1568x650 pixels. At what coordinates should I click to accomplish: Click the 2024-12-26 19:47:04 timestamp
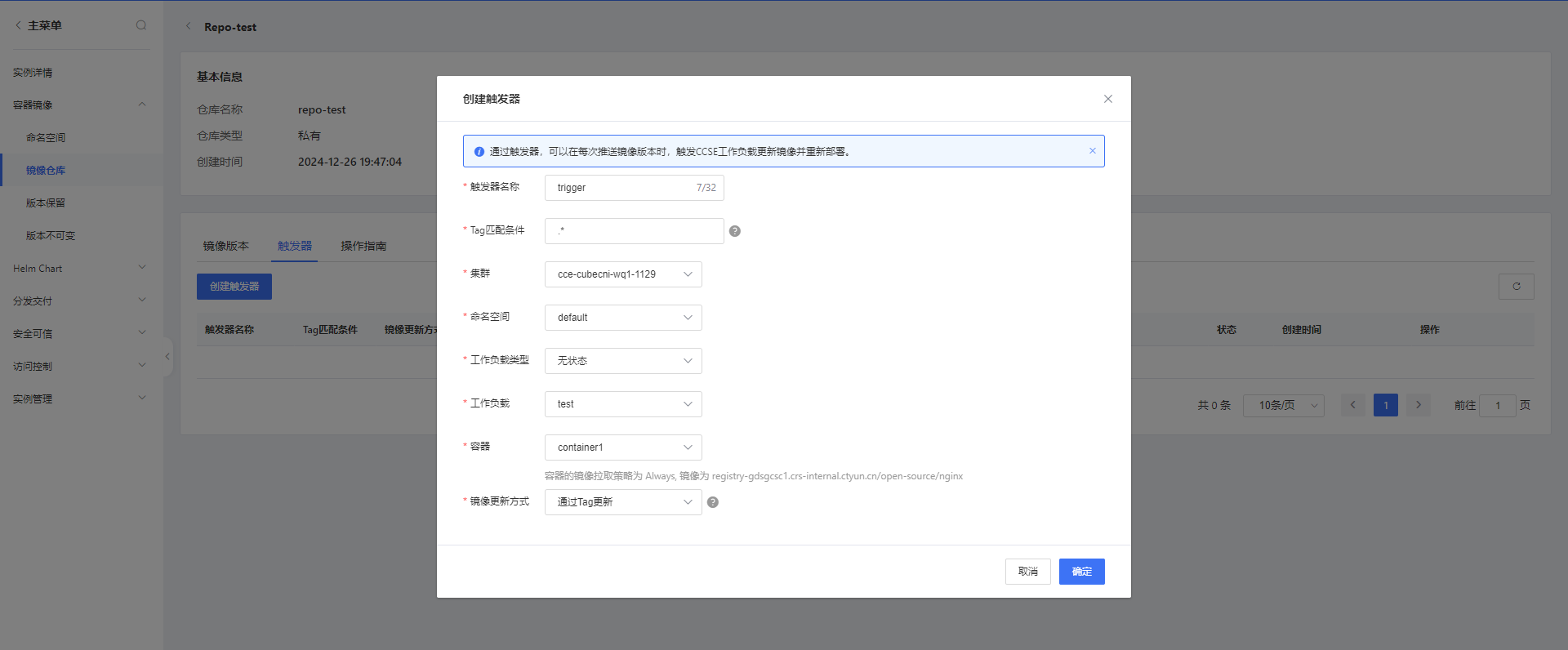click(x=350, y=162)
